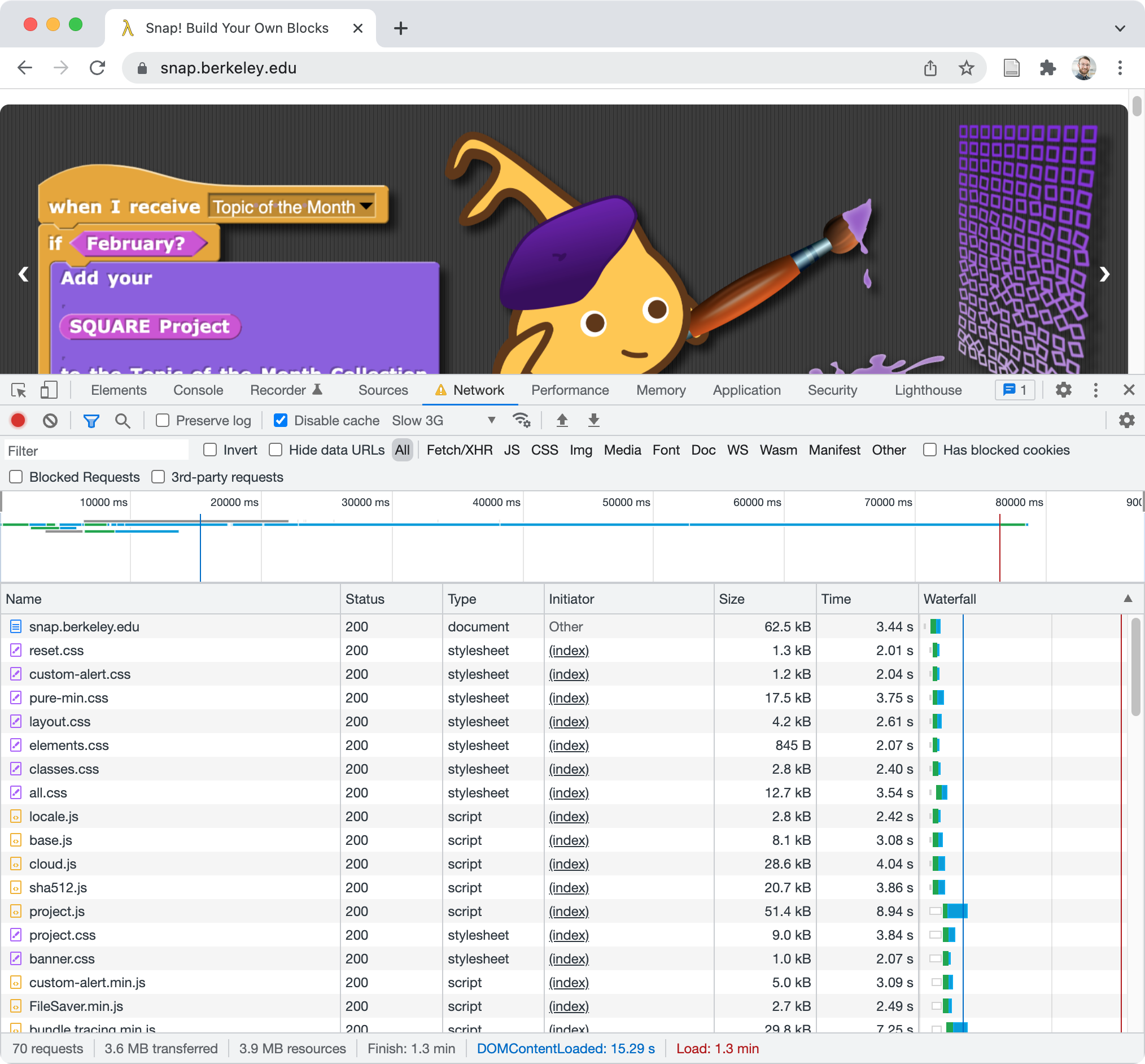Tick the Invert filter checkbox

coord(210,450)
